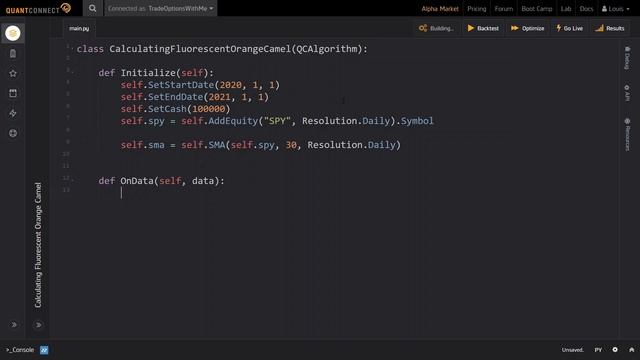
Task: Open the Connected as TradeOptionsWithMe dropdown
Action: [161, 8]
